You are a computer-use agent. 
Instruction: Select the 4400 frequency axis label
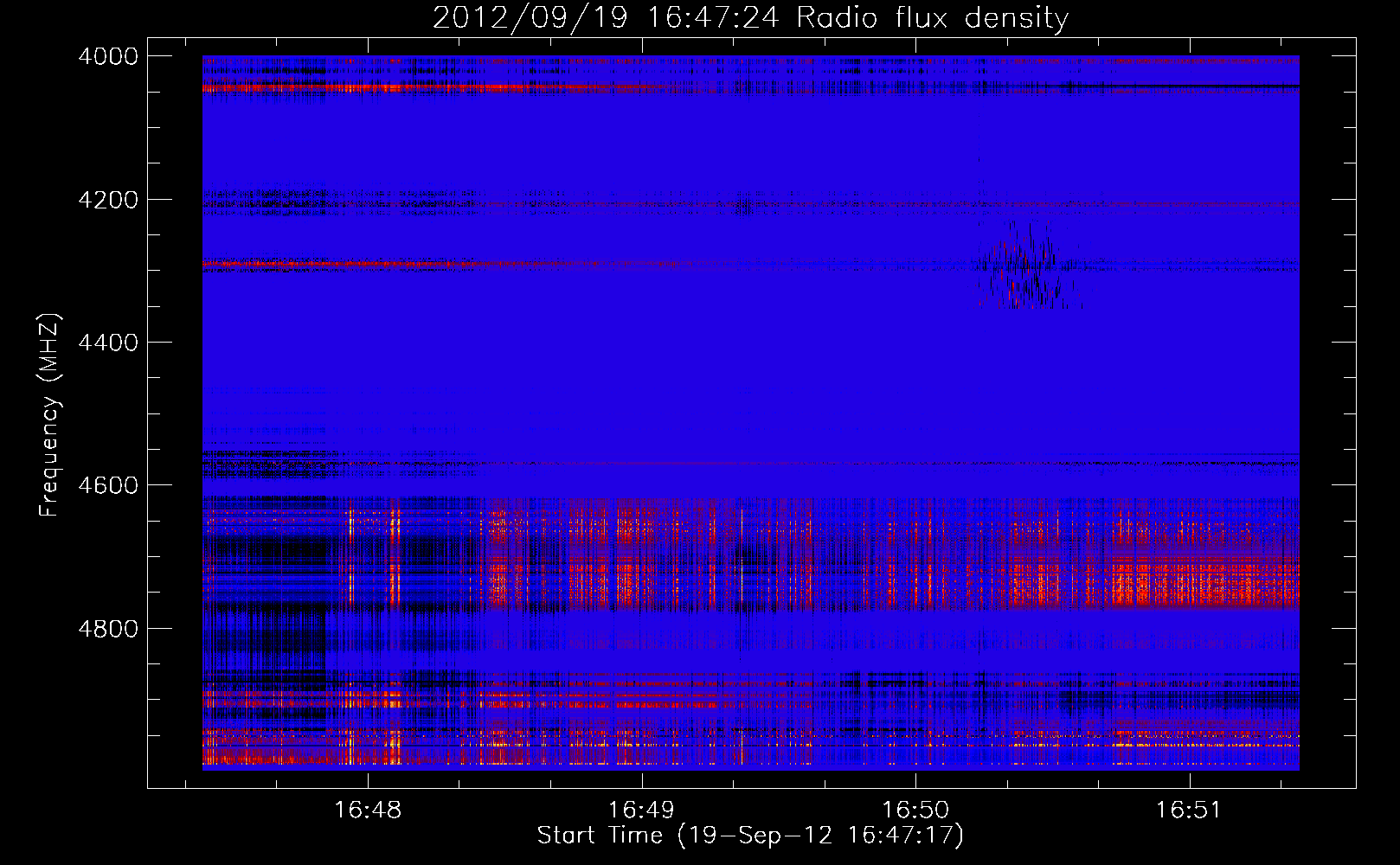[108, 343]
